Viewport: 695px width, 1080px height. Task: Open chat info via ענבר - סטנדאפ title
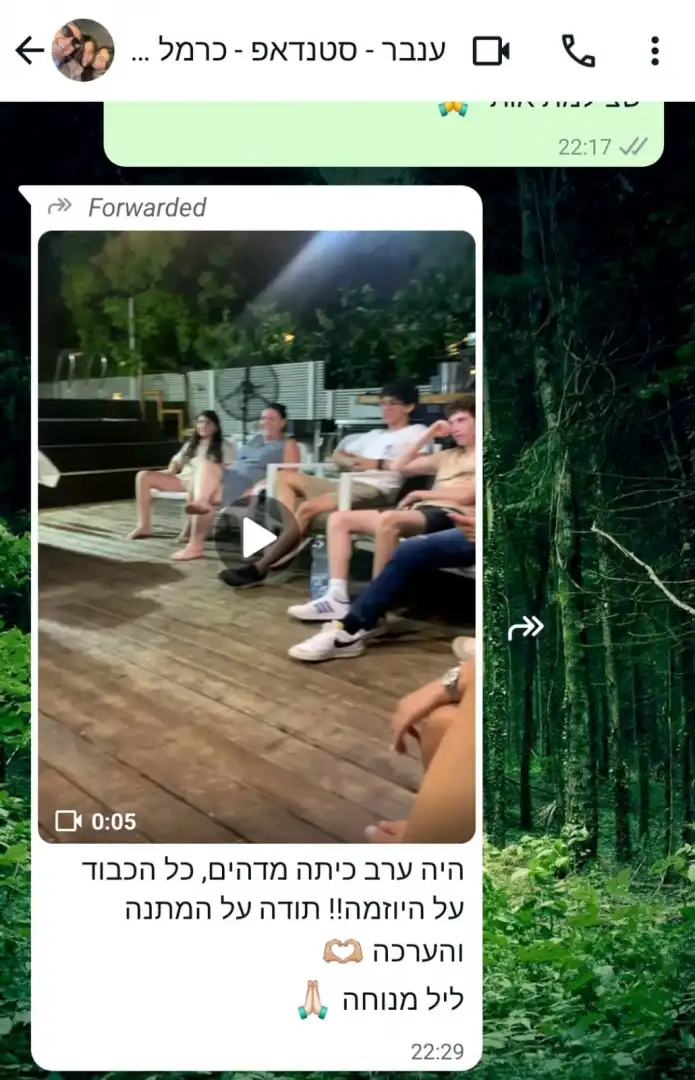click(x=289, y=50)
